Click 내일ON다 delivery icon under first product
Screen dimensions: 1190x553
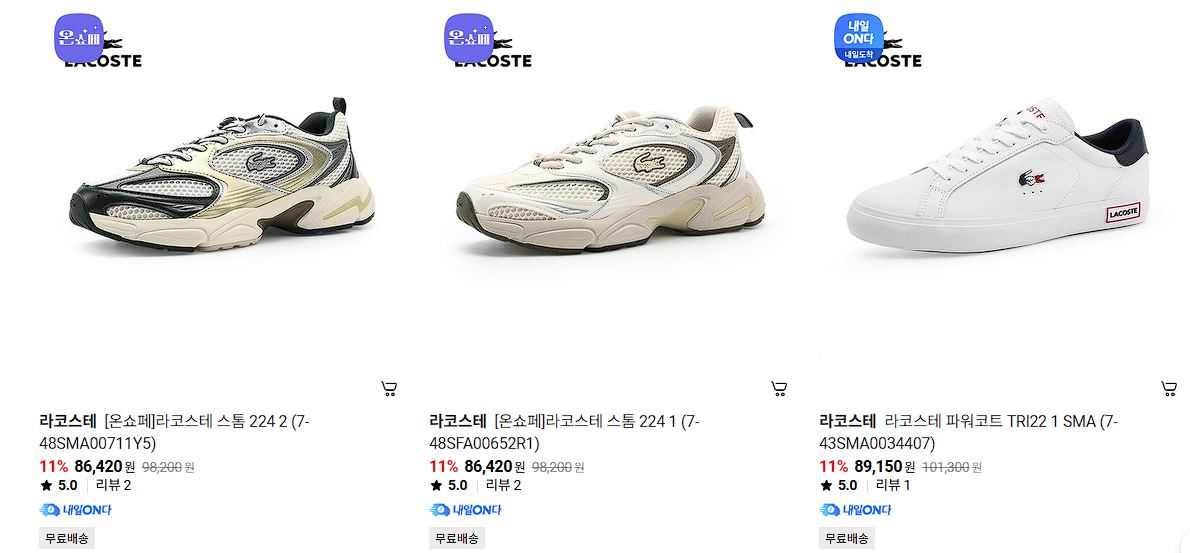75,510
